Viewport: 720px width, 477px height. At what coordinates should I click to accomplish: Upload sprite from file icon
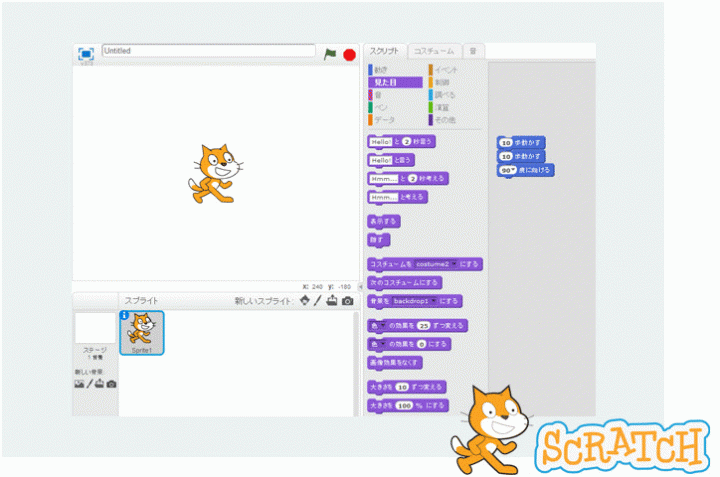pos(332,300)
